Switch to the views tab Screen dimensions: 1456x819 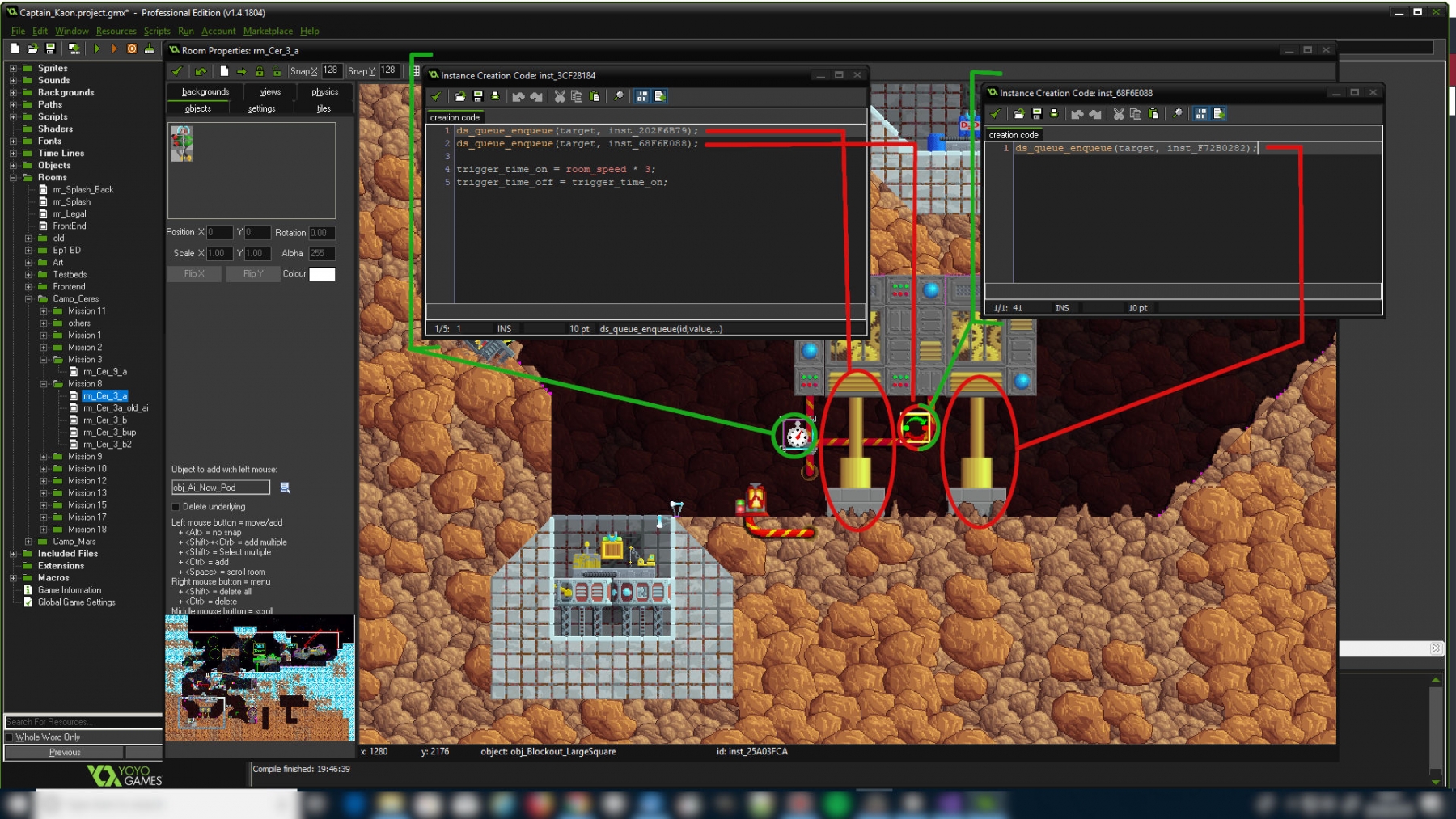(270, 92)
